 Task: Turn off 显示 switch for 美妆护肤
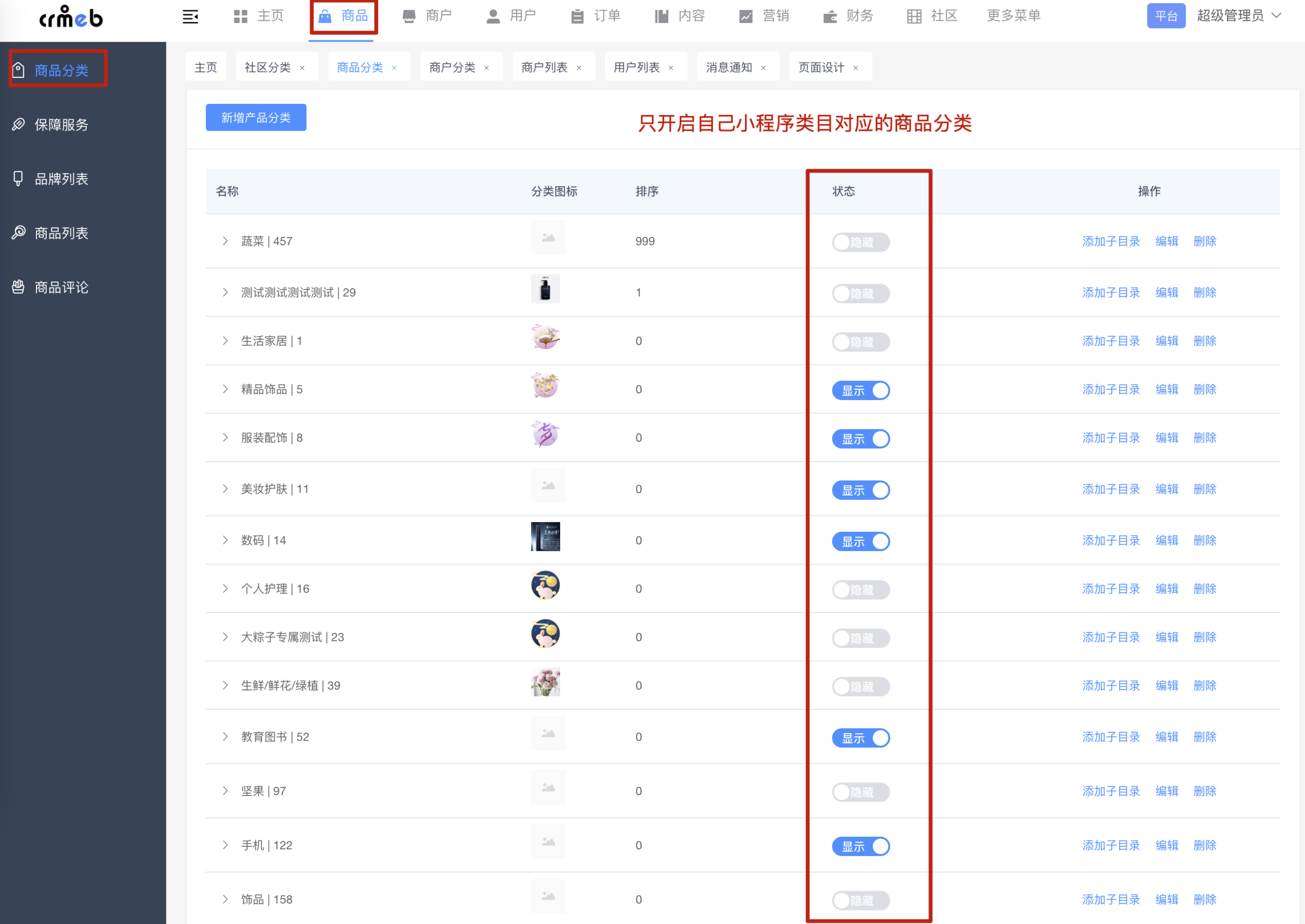860,490
